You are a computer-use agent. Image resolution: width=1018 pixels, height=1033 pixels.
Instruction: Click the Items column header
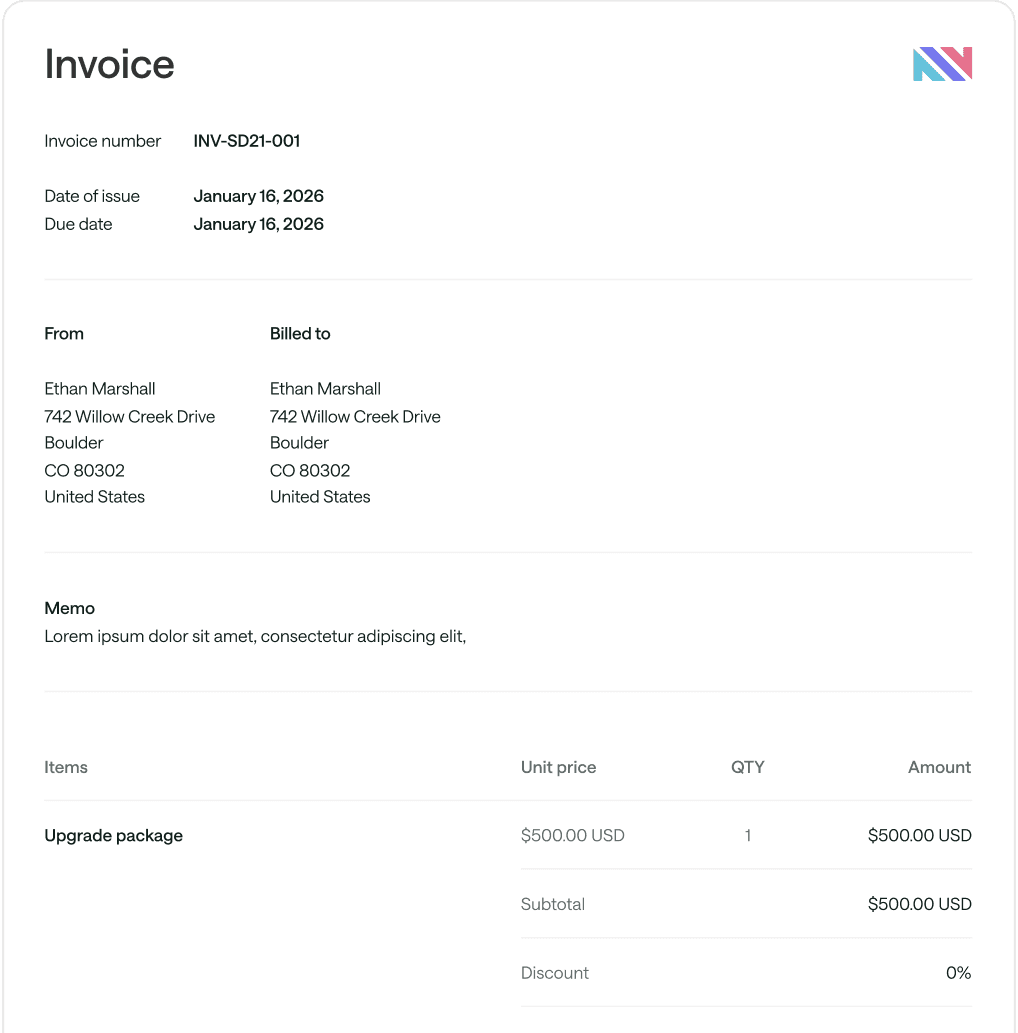[x=66, y=768]
